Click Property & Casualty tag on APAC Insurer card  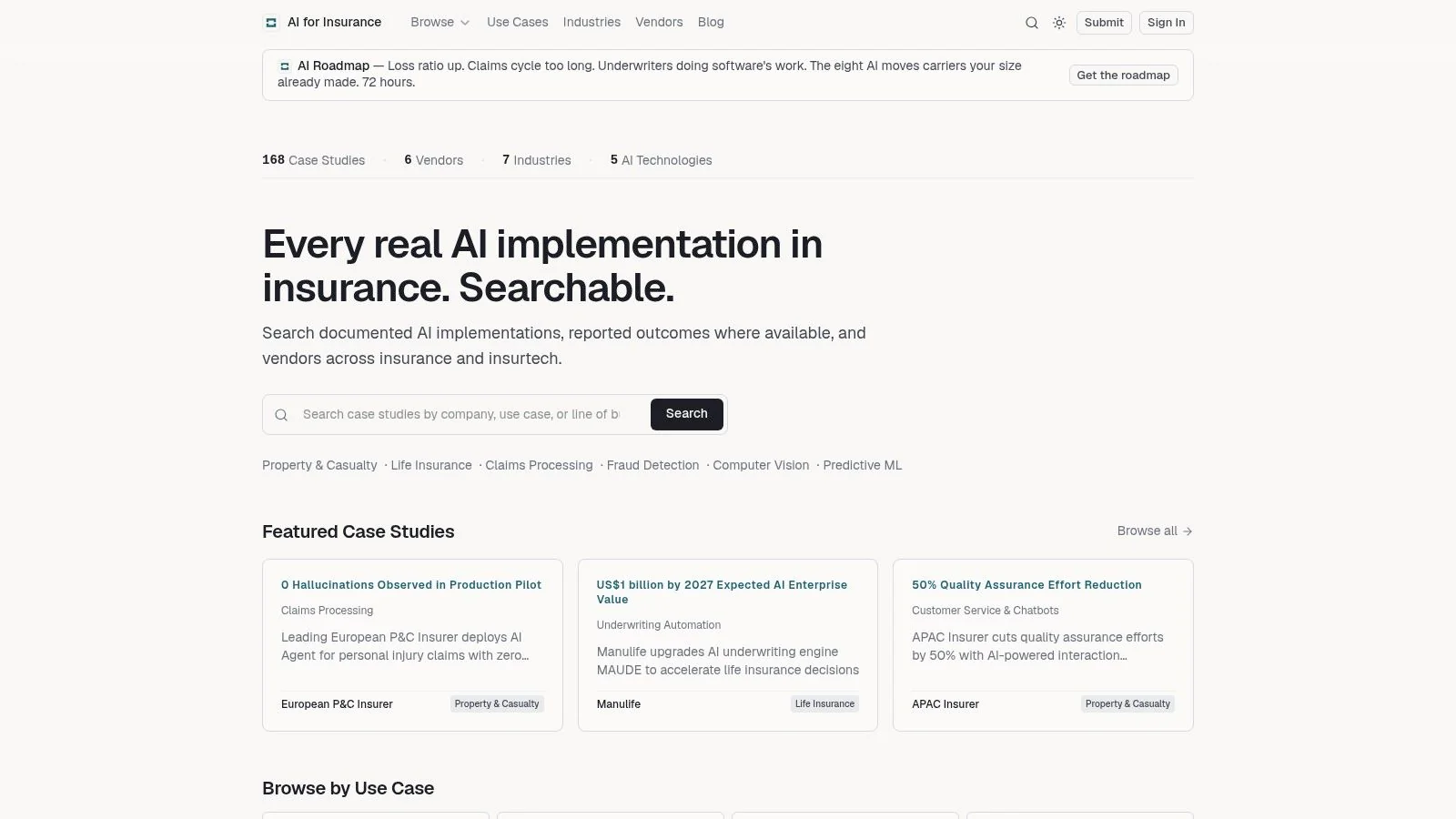pyautogui.click(x=1127, y=704)
